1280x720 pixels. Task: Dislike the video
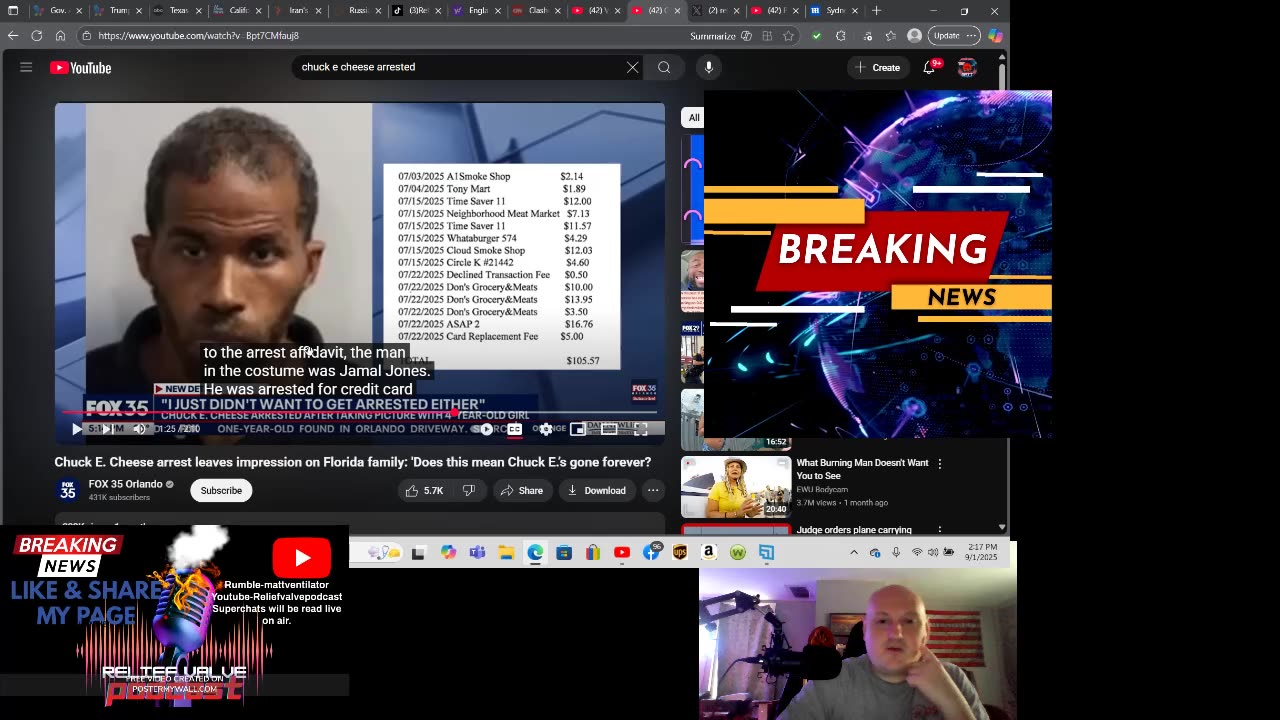point(468,490)
